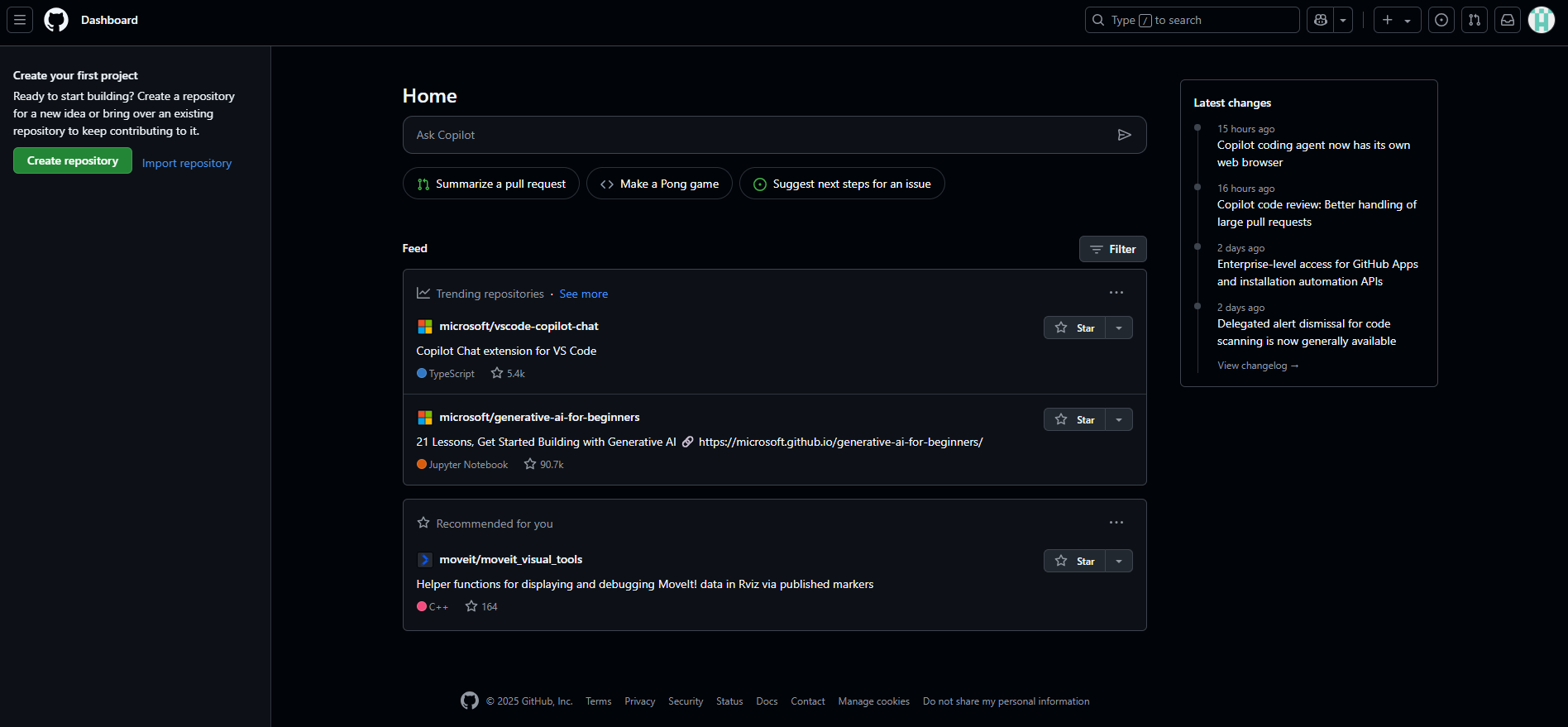
Task: Click See more trending repositories
Action: click(x=584, y=294)
